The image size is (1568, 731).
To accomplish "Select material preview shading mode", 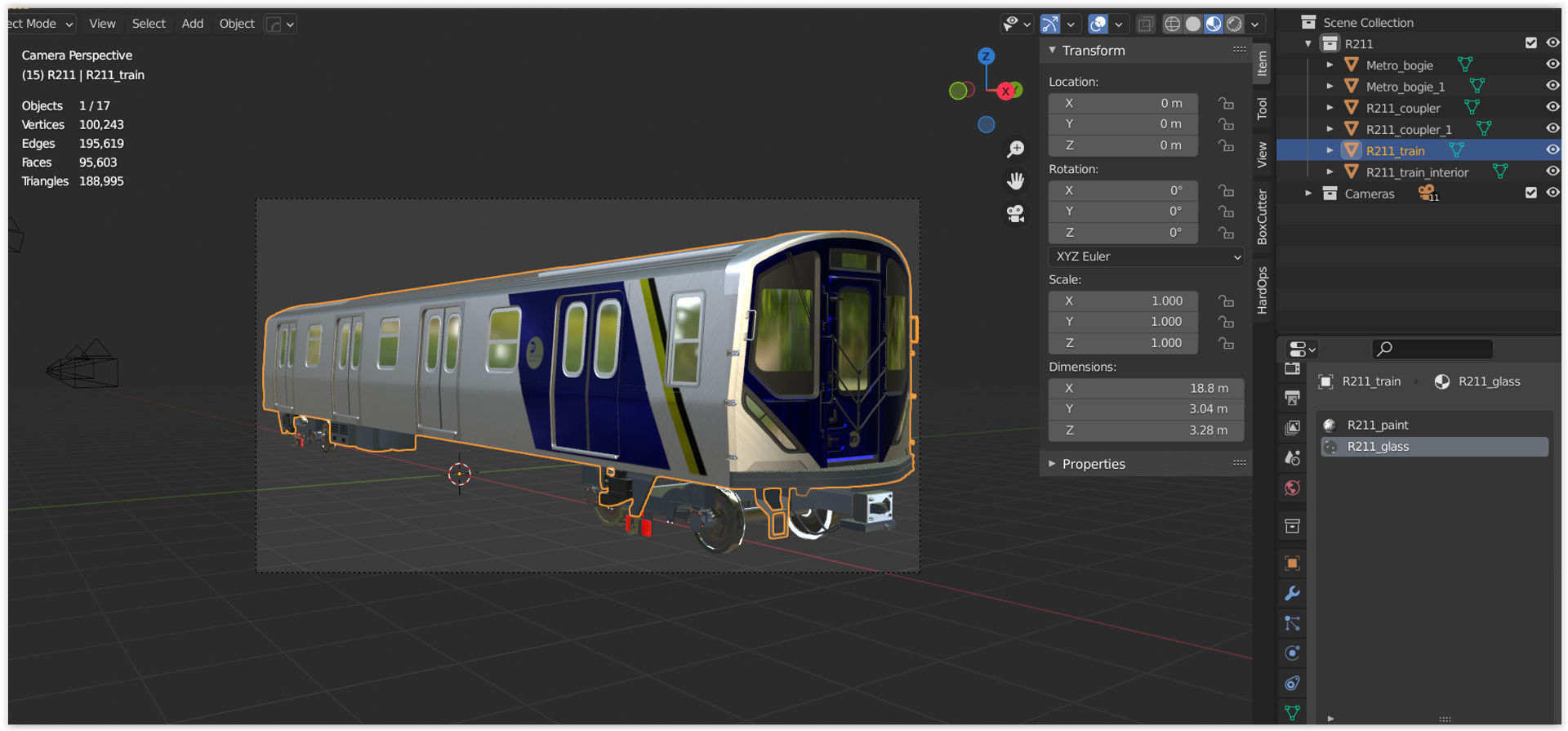I will coord(1214,24).
